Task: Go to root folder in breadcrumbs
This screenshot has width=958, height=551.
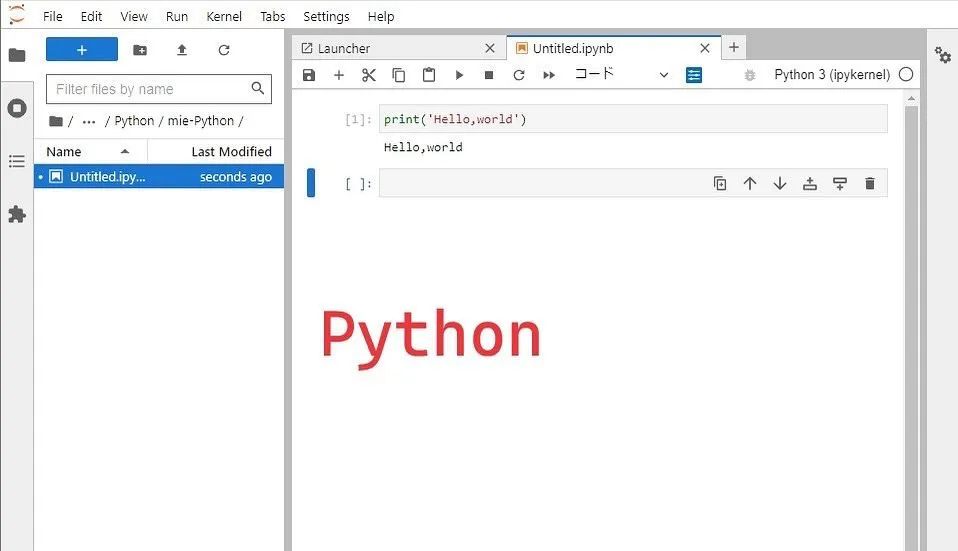Action: point(56,121)
